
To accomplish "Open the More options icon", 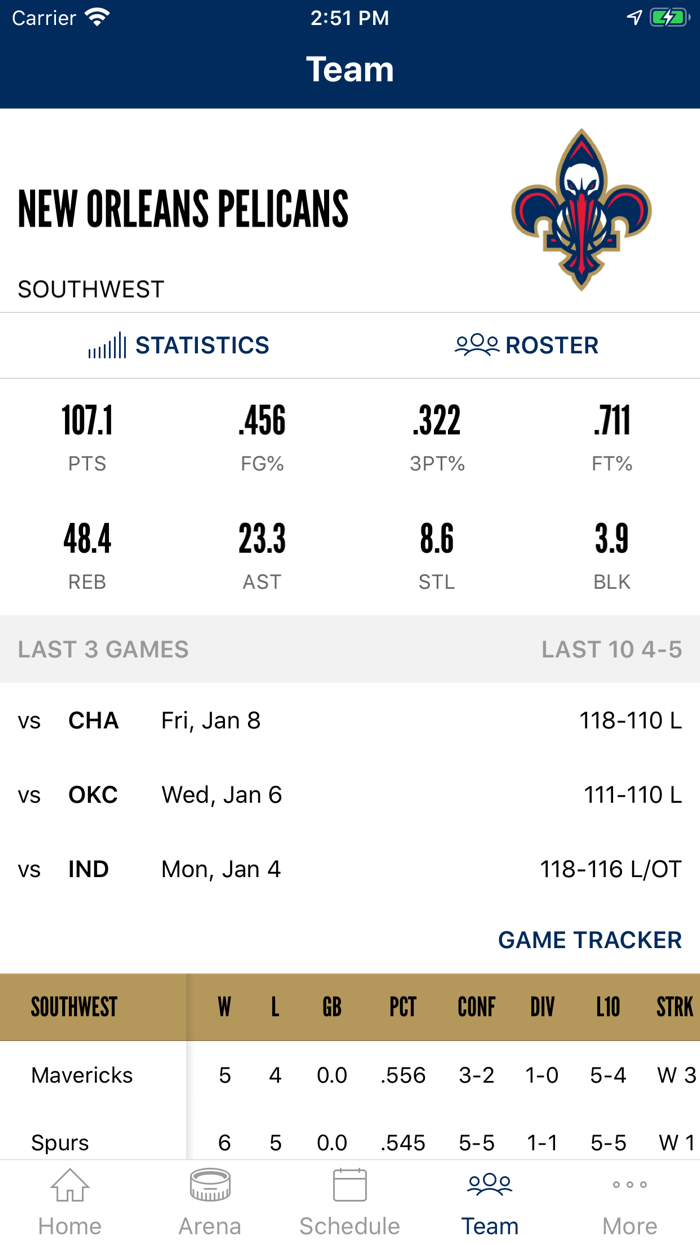I will pyautogui.click(x=629, y=1184).
